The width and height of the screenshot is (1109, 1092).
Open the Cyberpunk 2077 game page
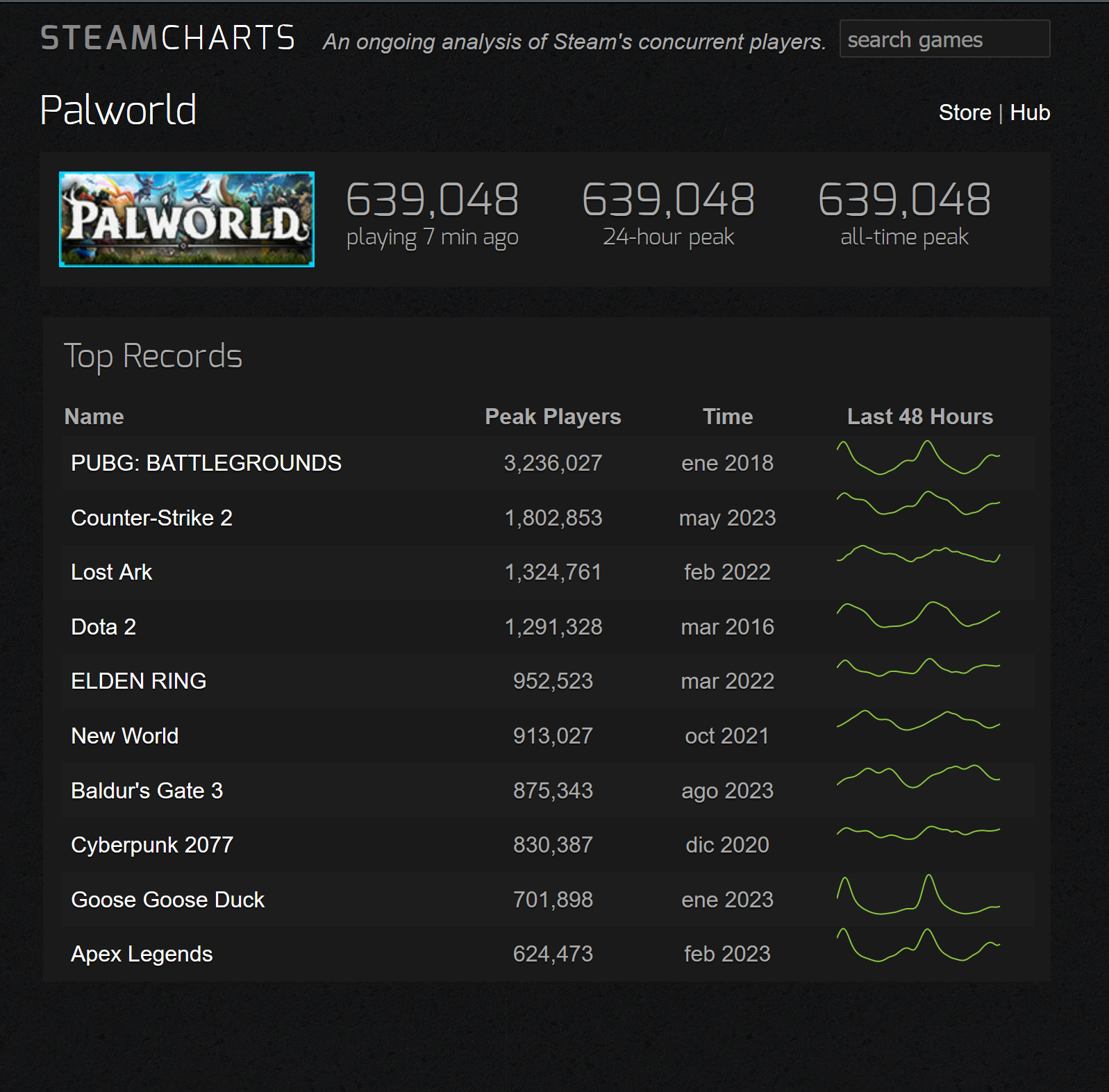coord(152,845)
